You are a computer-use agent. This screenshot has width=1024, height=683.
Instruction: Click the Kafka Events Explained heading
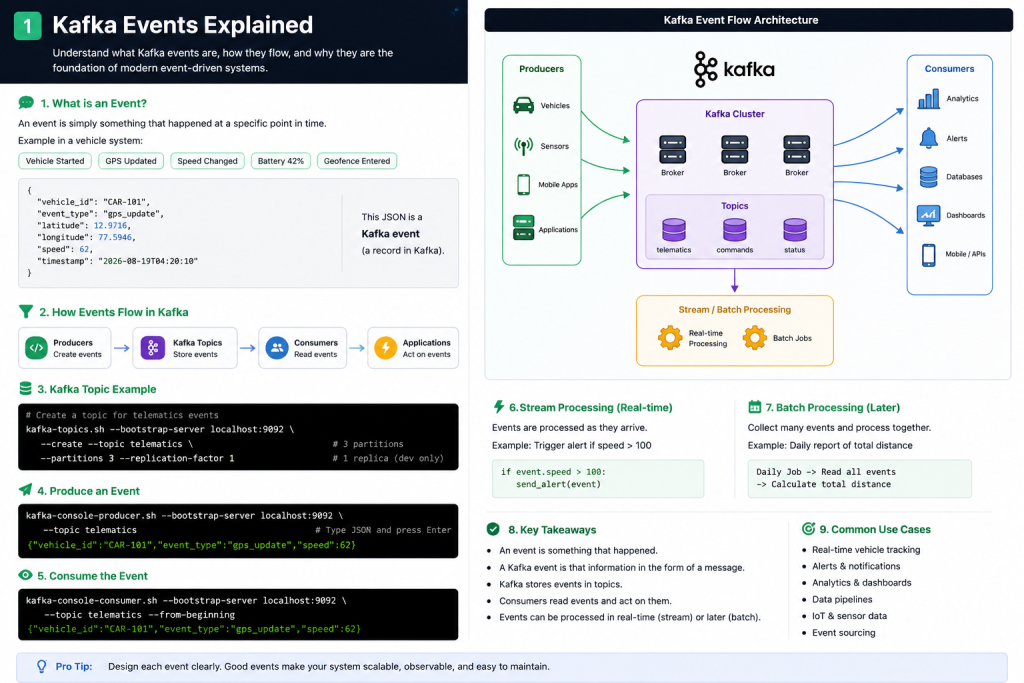[x=183, y=25]
